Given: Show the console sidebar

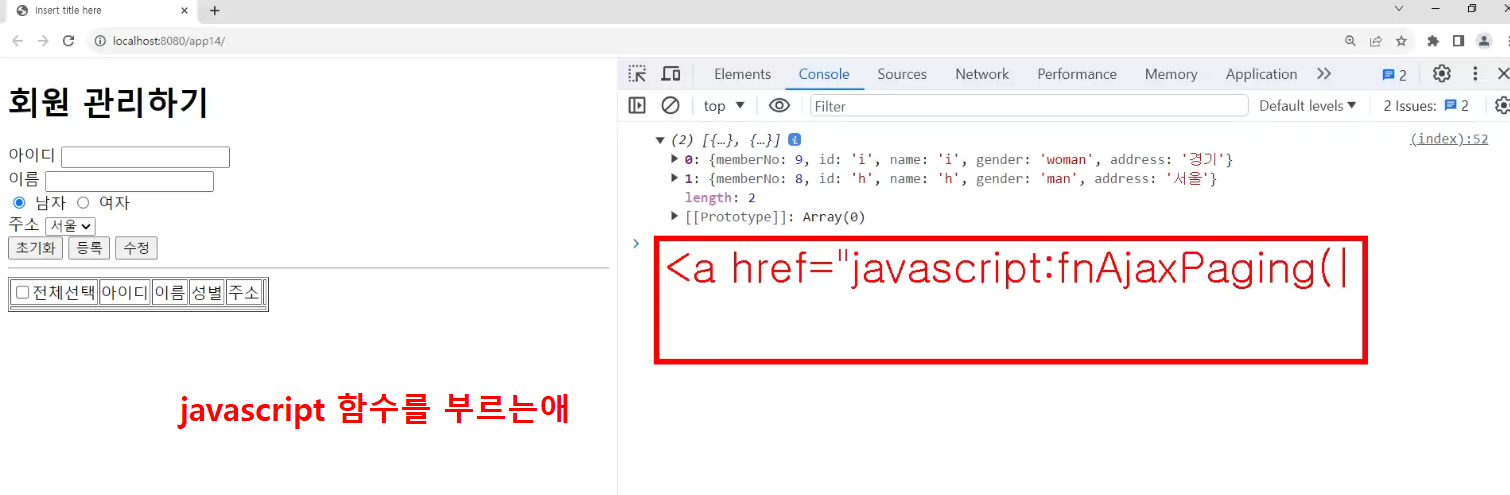Looking at the screenshot, I should coord(637,105).
